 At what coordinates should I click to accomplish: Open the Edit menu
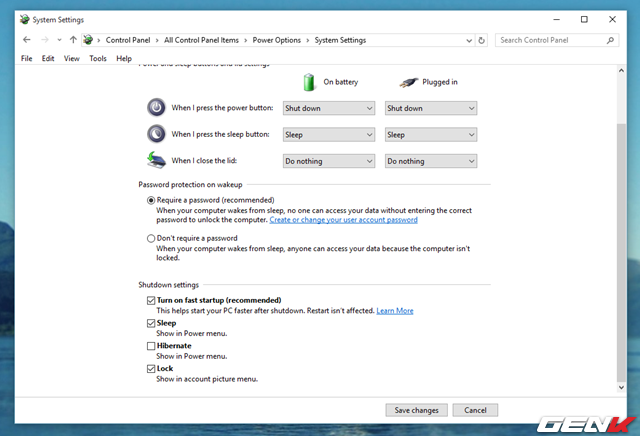click(x=48, y=58)
